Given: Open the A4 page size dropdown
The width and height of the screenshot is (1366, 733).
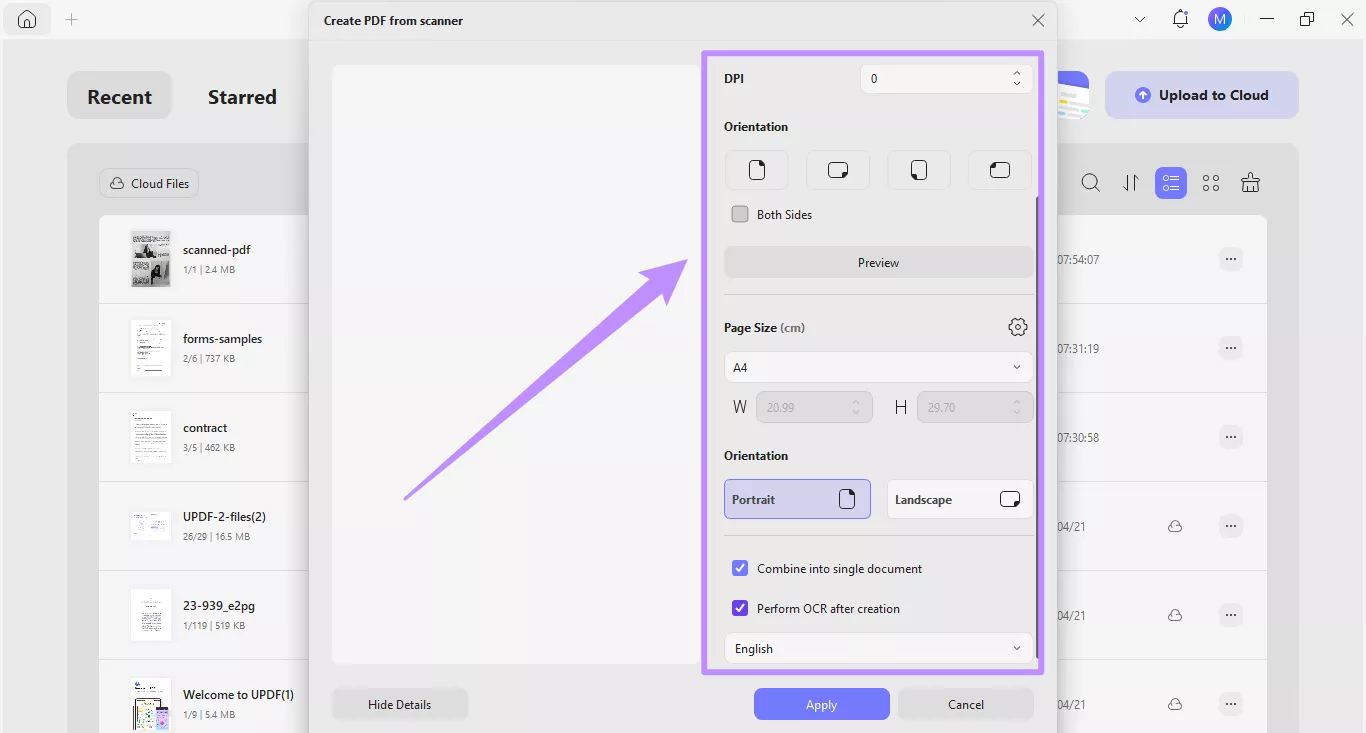Looking at the screenshot, I should [878, 367].
